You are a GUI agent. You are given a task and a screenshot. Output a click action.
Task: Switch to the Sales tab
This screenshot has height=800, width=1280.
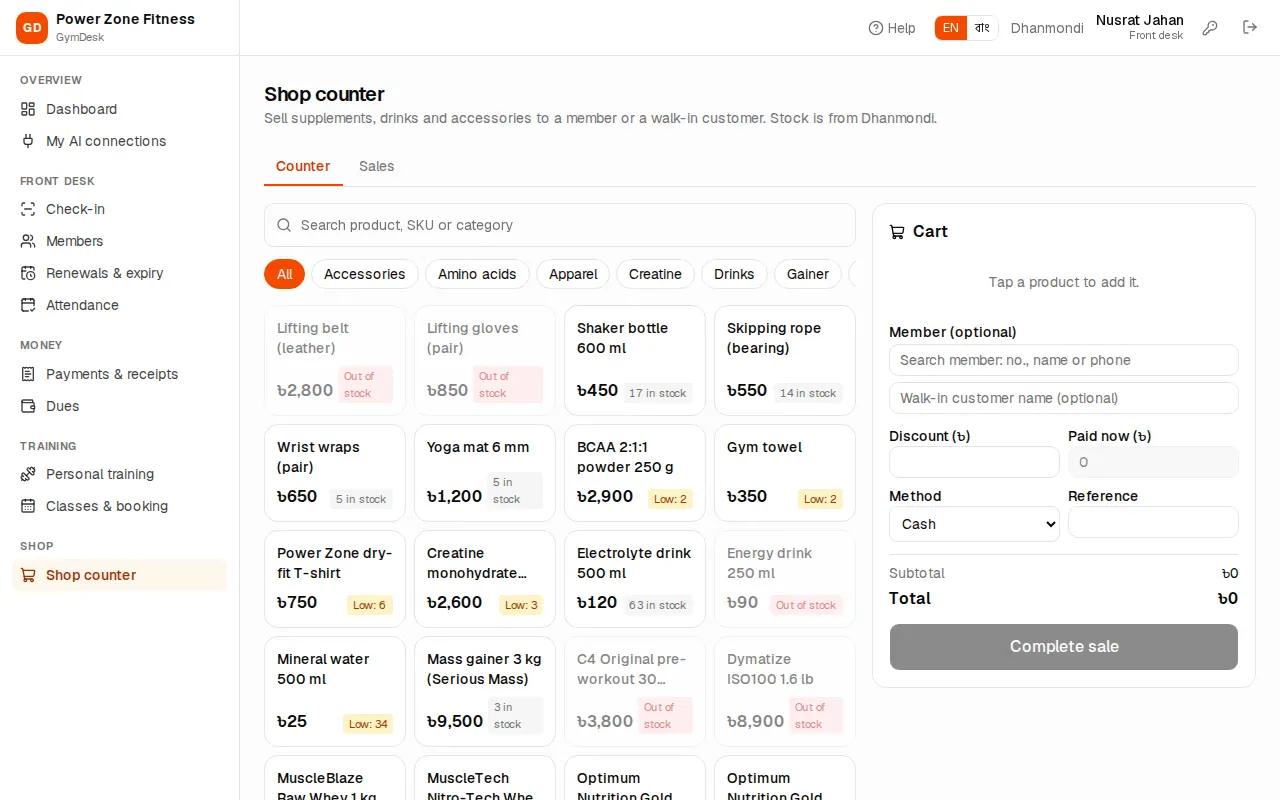[377, 166]
